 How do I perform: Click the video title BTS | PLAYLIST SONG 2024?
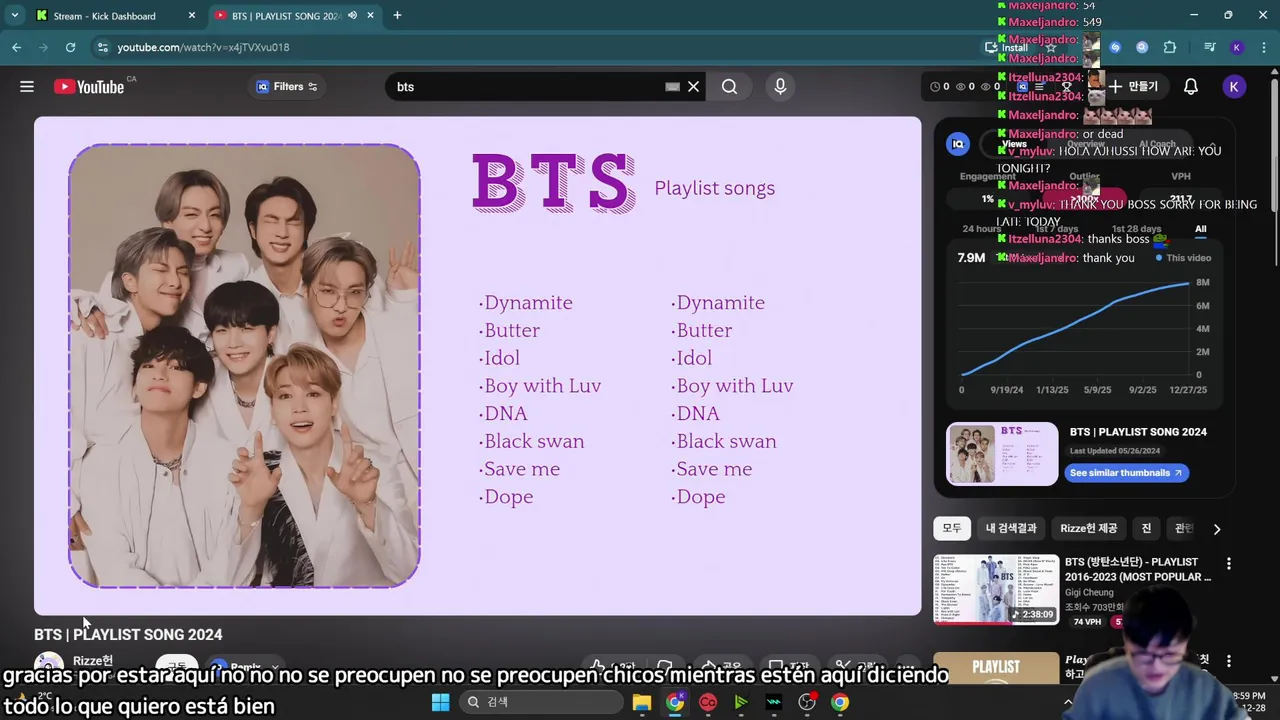[x=128, y=634]
